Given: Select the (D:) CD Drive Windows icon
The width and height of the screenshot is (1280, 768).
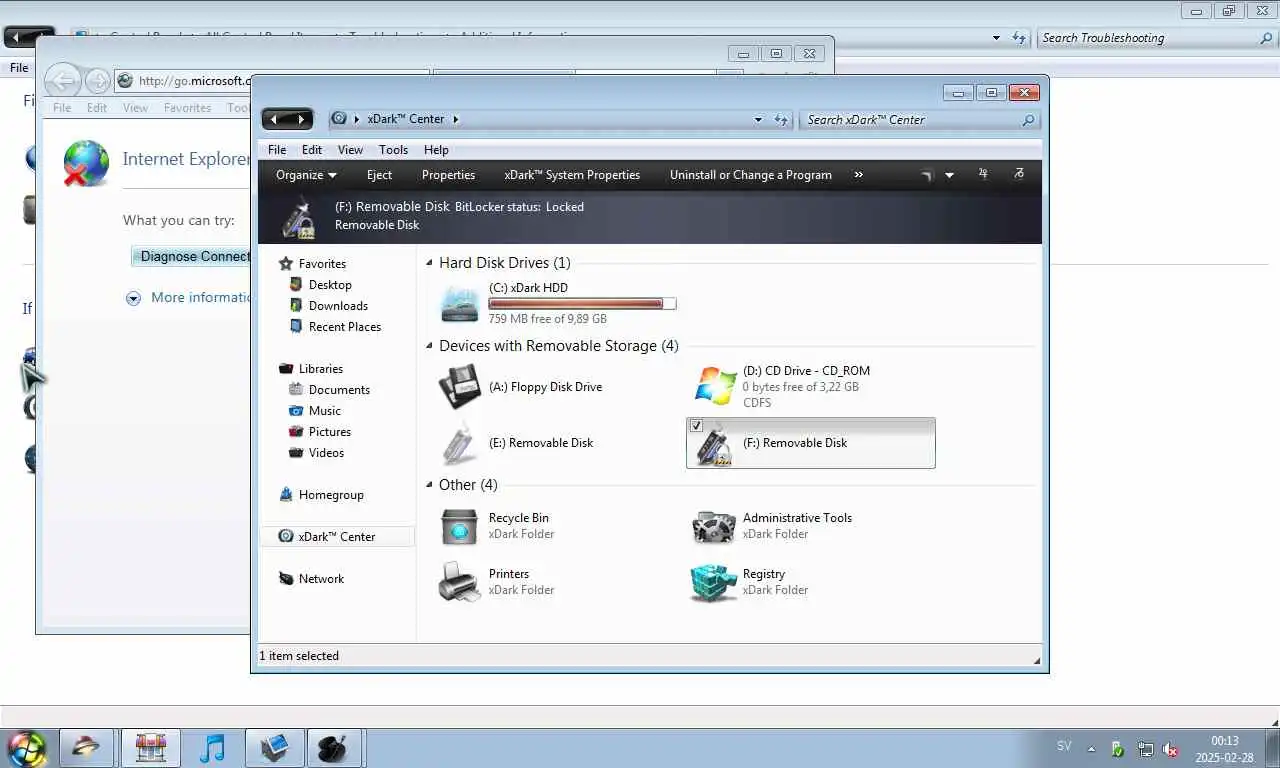Looking at the screenshot, I should (715, 387).
